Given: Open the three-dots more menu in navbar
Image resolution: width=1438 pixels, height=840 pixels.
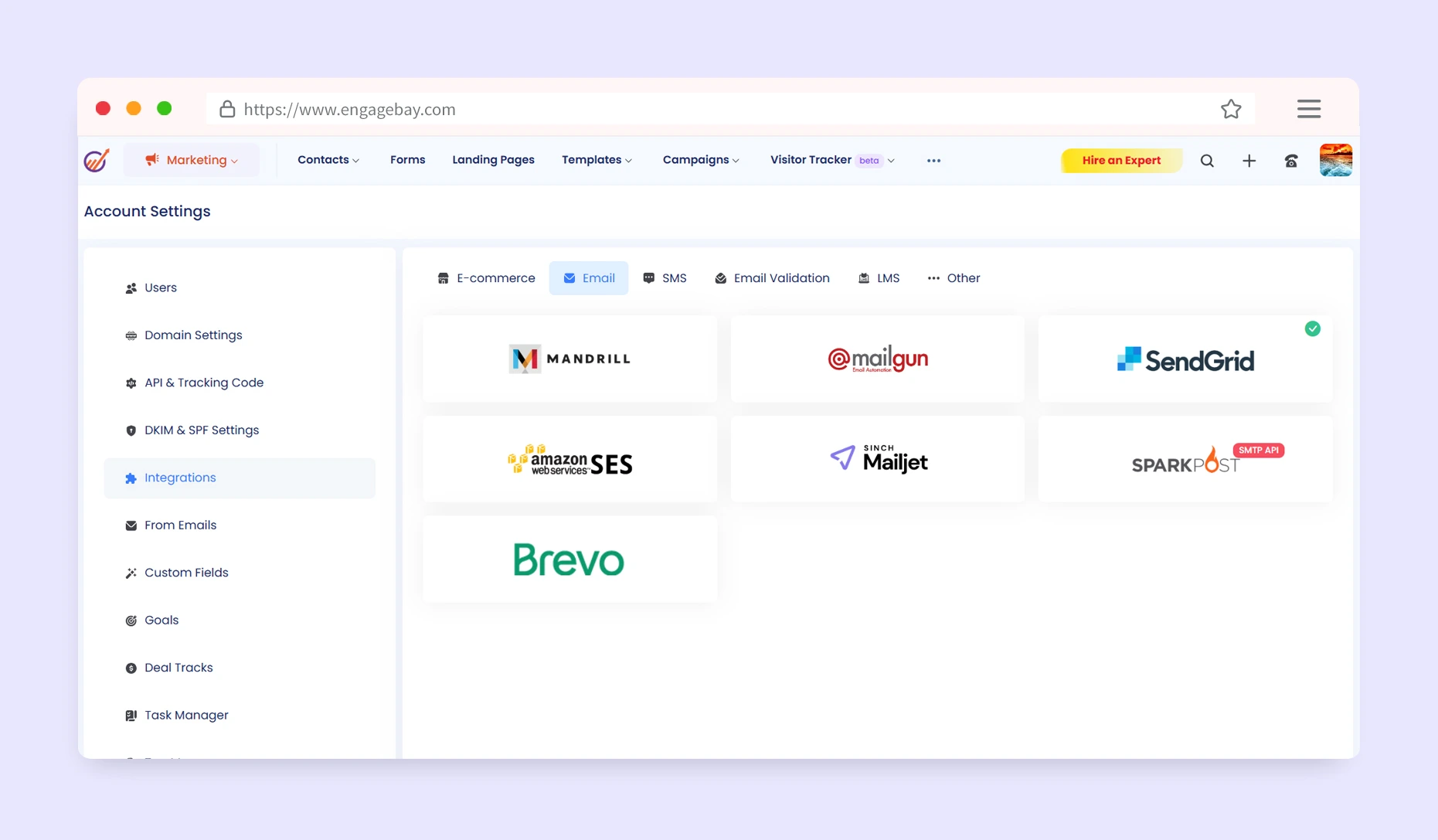Looking at the screenshot, I should tap(933, 161).
